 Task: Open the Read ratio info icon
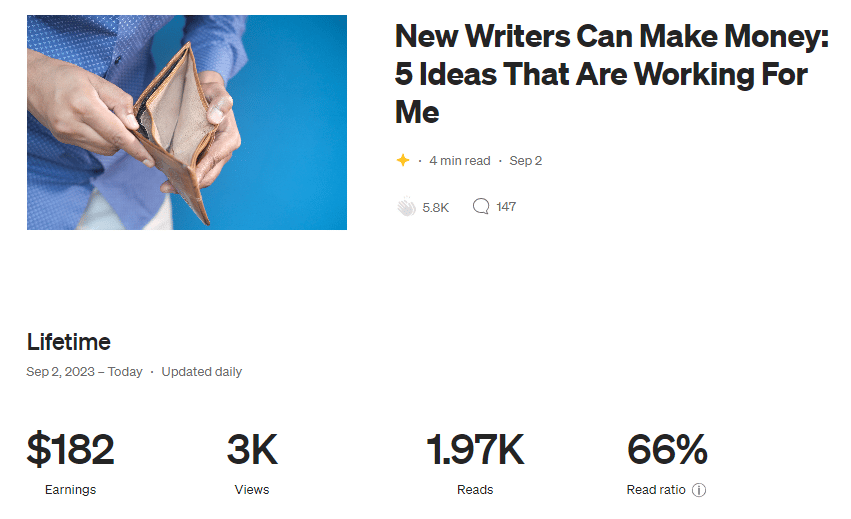699,490
